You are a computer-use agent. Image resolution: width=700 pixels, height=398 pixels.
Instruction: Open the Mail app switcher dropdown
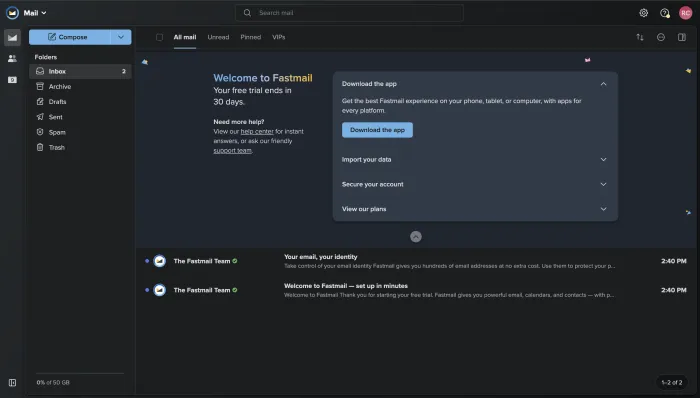[x=35, y=13]
